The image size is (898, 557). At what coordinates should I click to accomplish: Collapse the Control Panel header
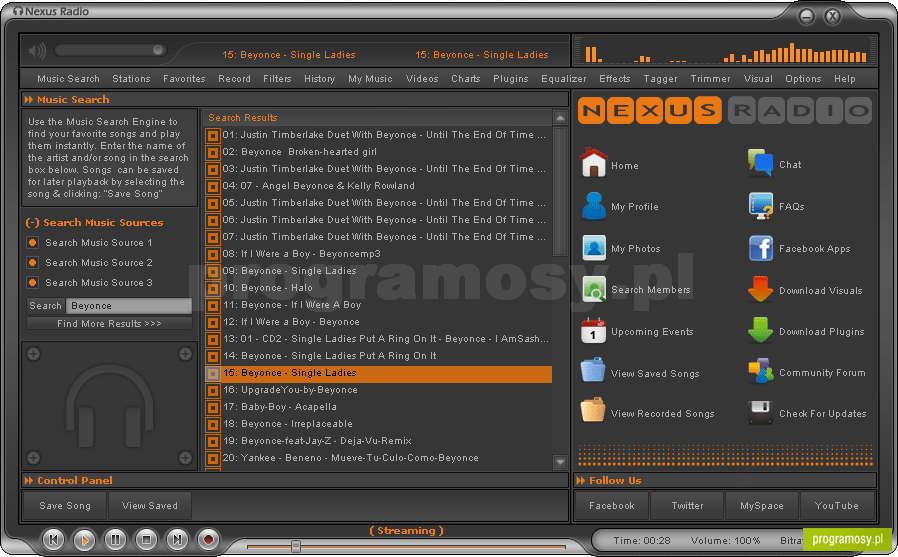click(29, 480)
